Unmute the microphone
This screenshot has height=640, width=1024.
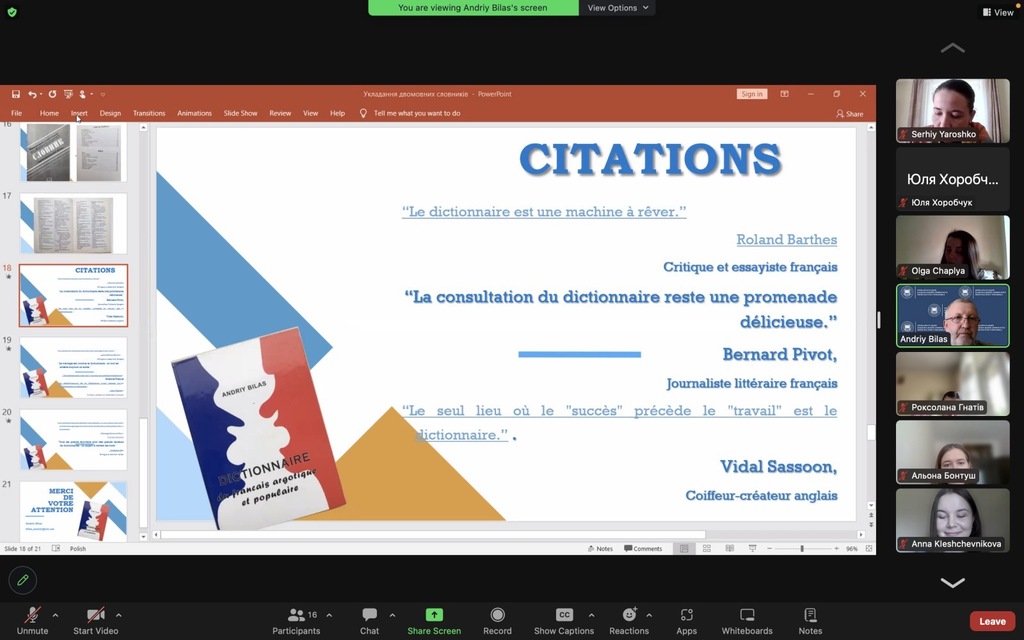pos(32,621)
